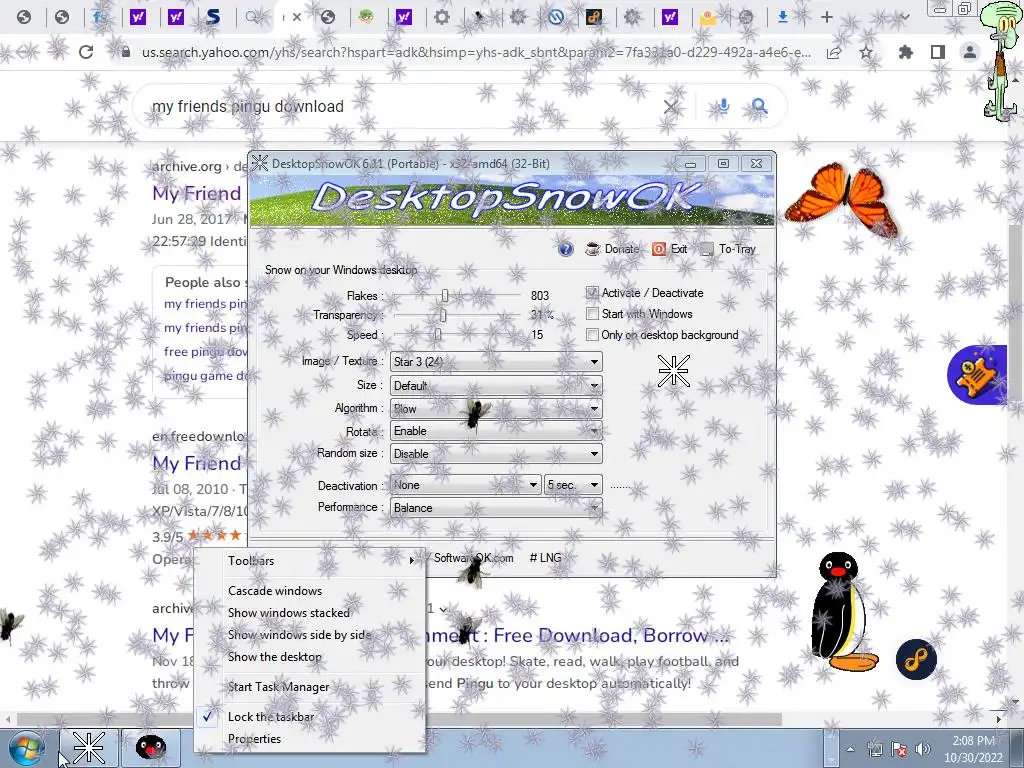This screenshot has height=768, width=1024.
Task: Open DesktopSnowOK help question mark icon
Action: 566,249
